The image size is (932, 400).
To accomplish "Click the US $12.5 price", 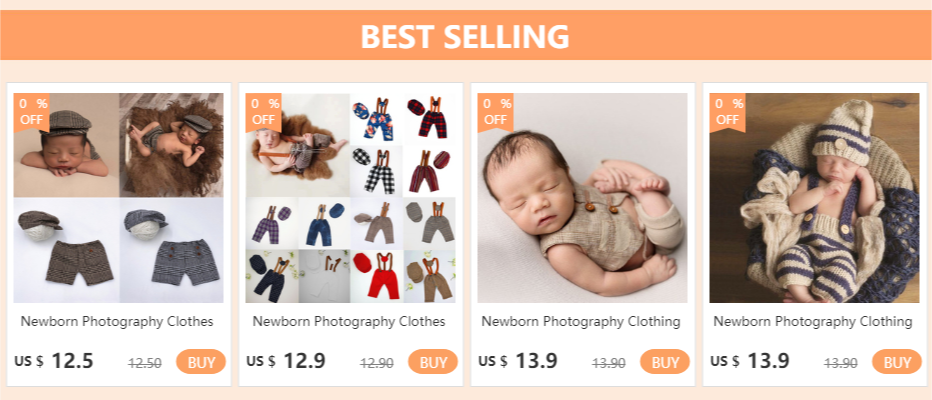I will tap(55, 361).
